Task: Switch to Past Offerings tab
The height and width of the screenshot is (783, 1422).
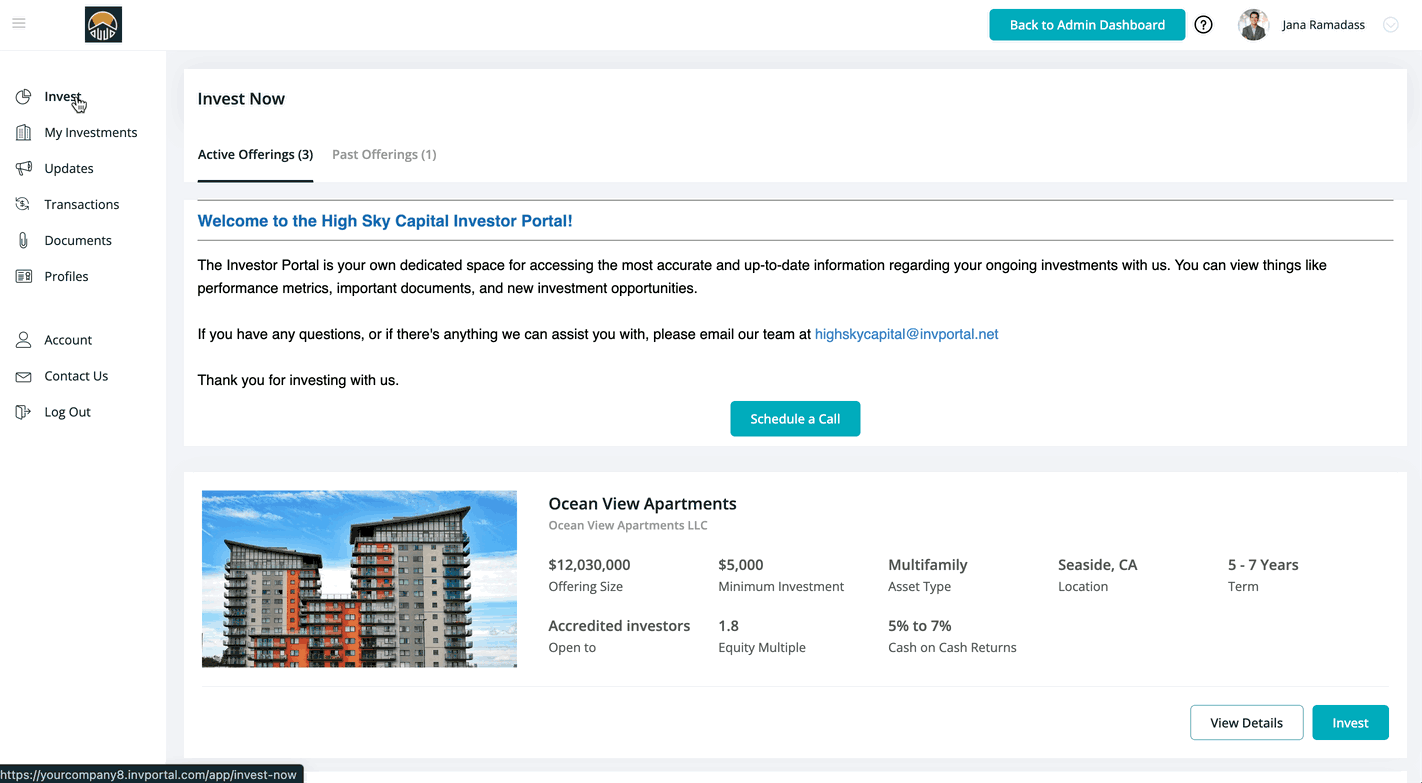Action: [x=384, y=155]
